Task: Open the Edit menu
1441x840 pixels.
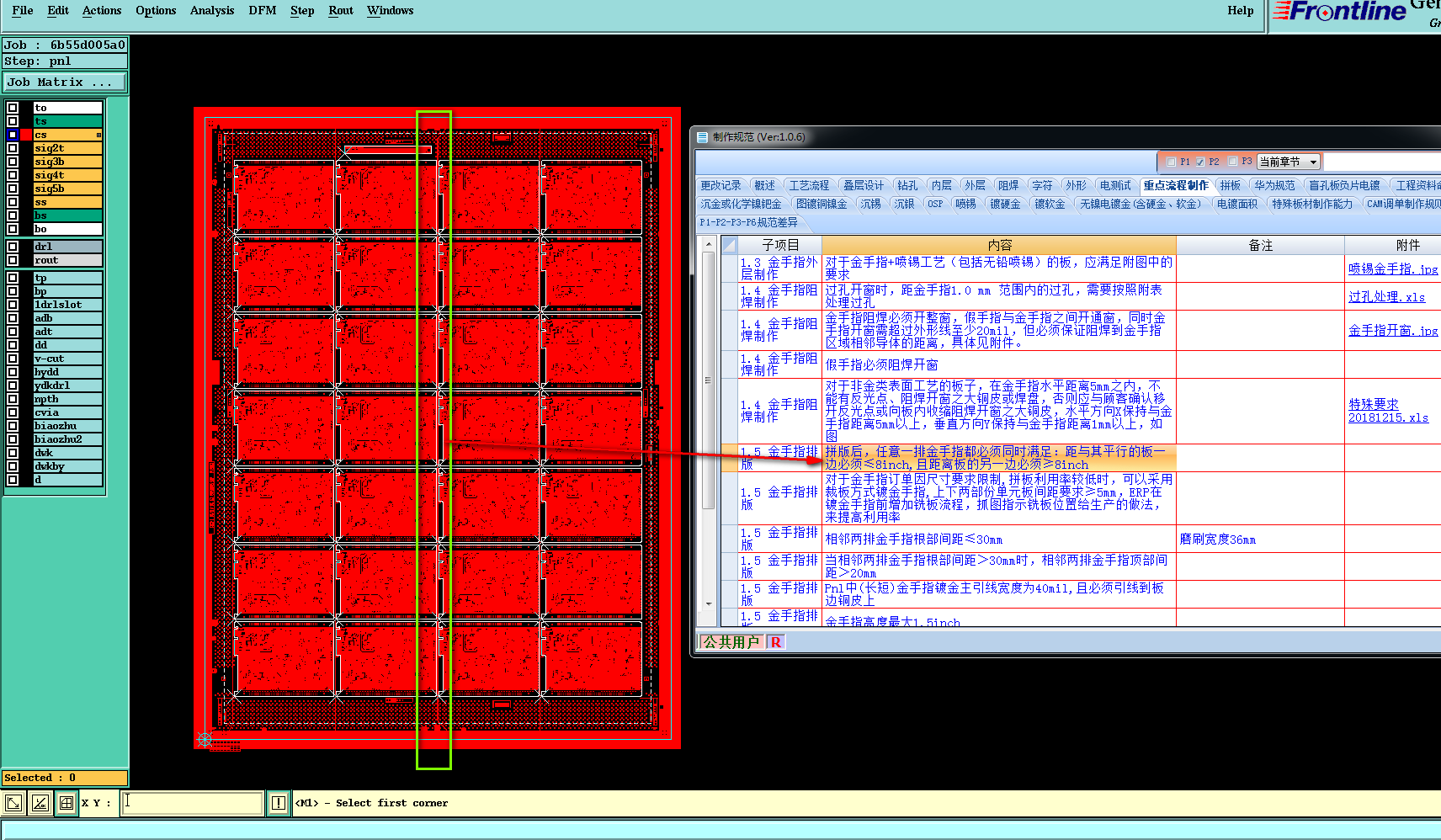Action: point(58,11)
